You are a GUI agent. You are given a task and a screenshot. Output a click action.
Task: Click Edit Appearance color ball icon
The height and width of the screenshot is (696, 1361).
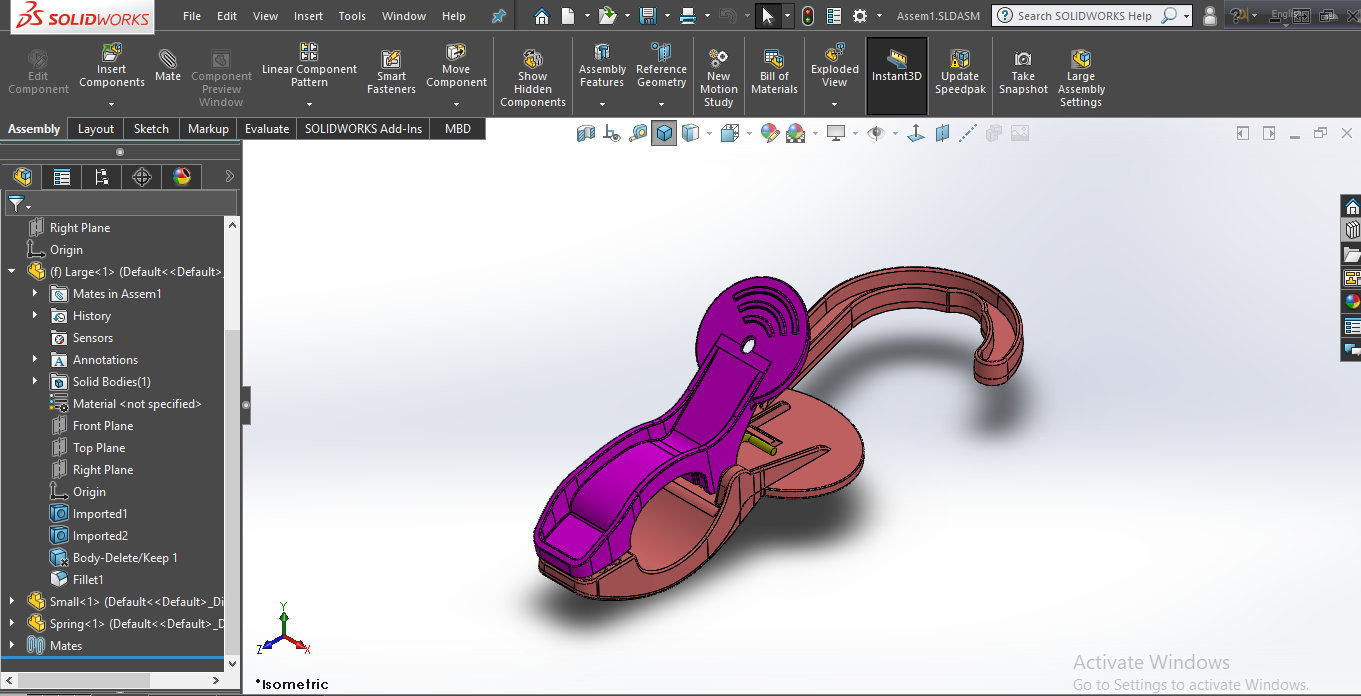pos(769,133)
